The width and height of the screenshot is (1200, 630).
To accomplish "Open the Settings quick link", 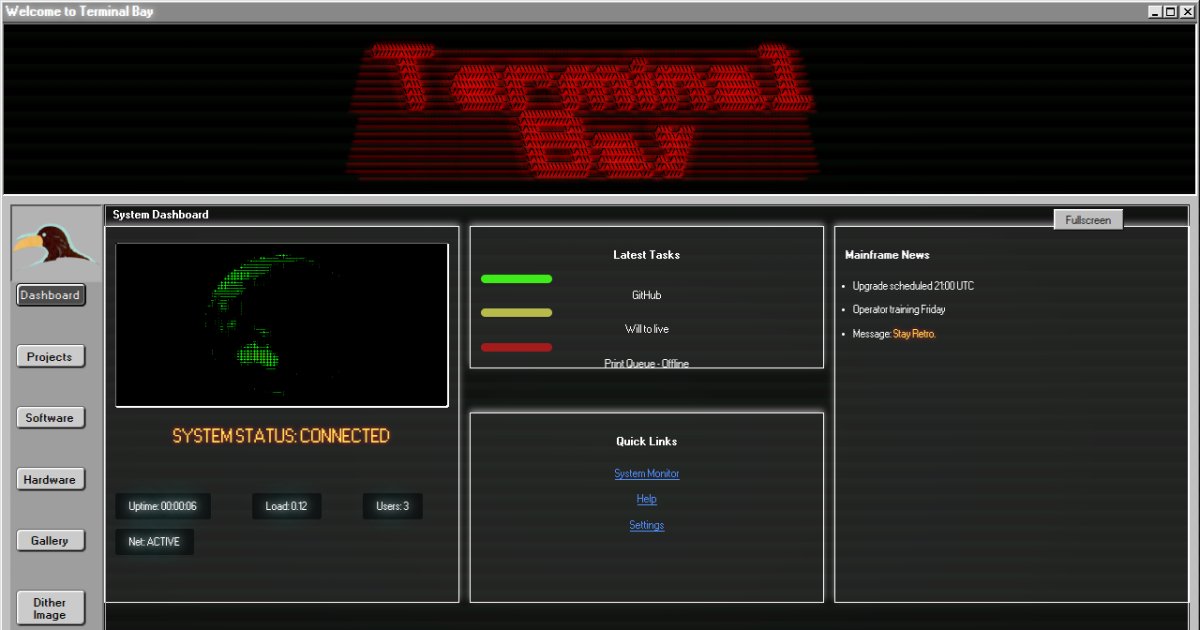I will pos(646,525).
